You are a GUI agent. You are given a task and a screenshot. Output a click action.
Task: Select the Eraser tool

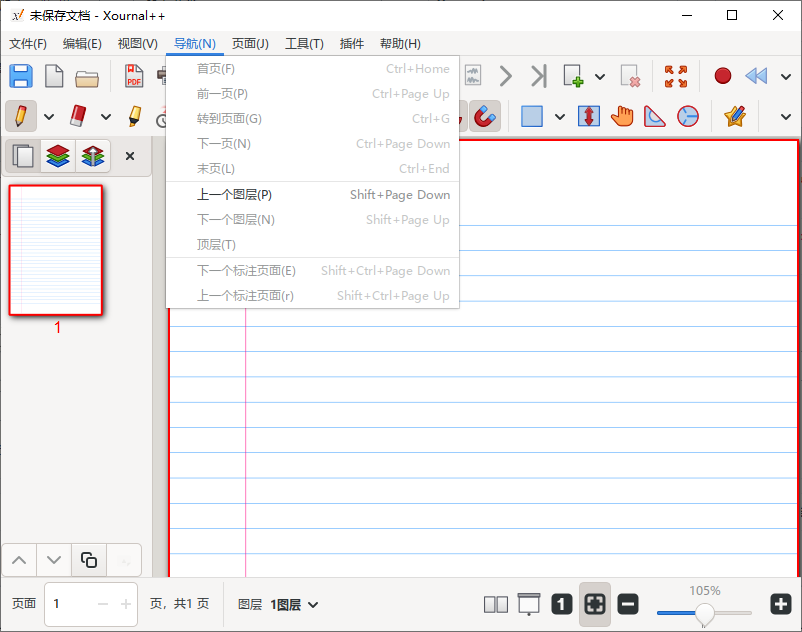coord(78,116)
